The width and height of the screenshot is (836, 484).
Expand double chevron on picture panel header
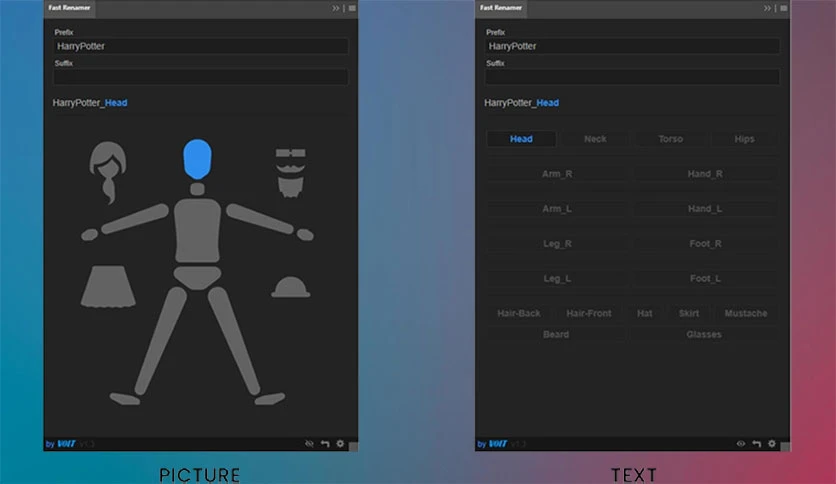point(335,8)
